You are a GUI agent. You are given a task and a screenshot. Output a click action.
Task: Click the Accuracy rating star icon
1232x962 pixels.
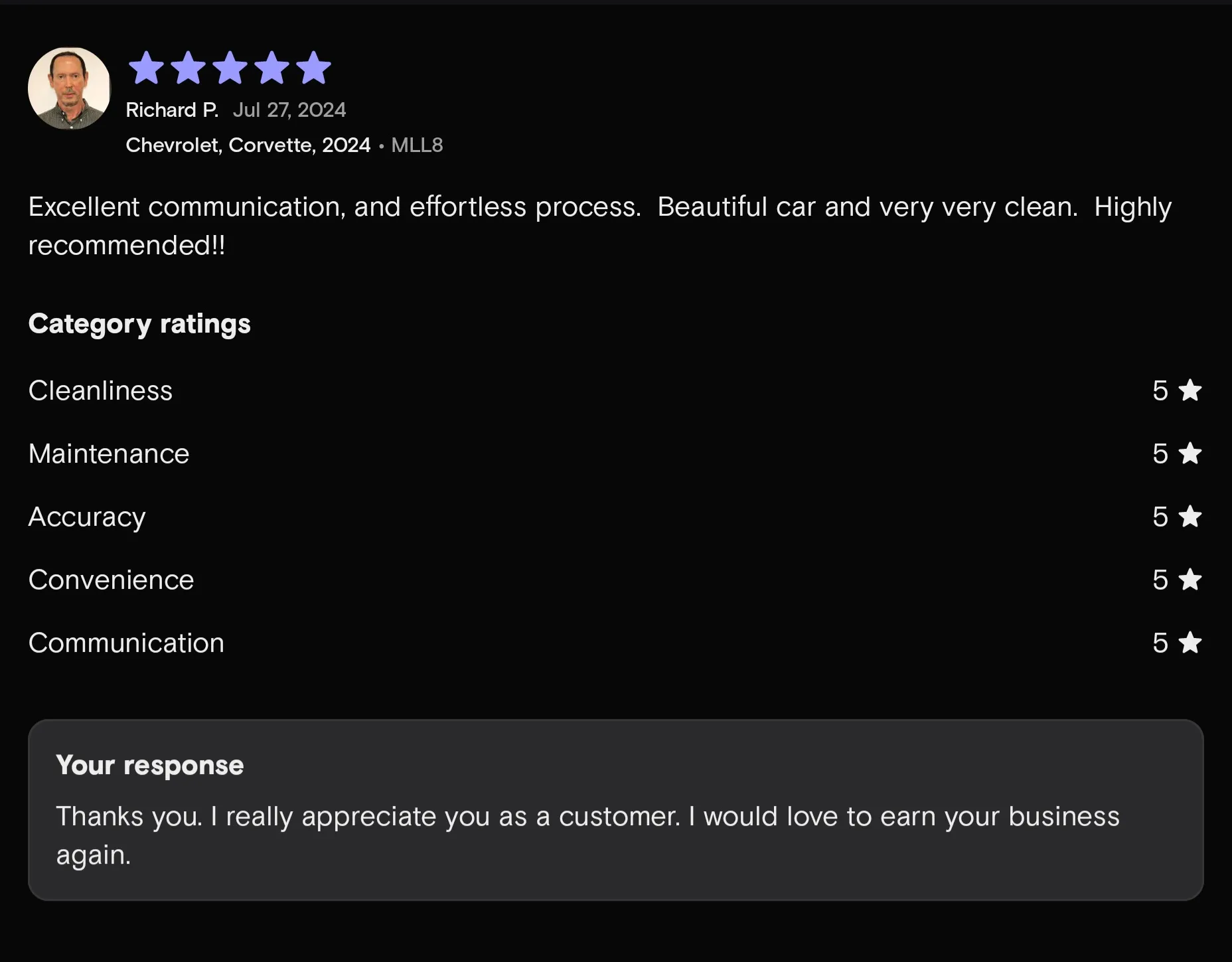click(x=1190, y=517)
